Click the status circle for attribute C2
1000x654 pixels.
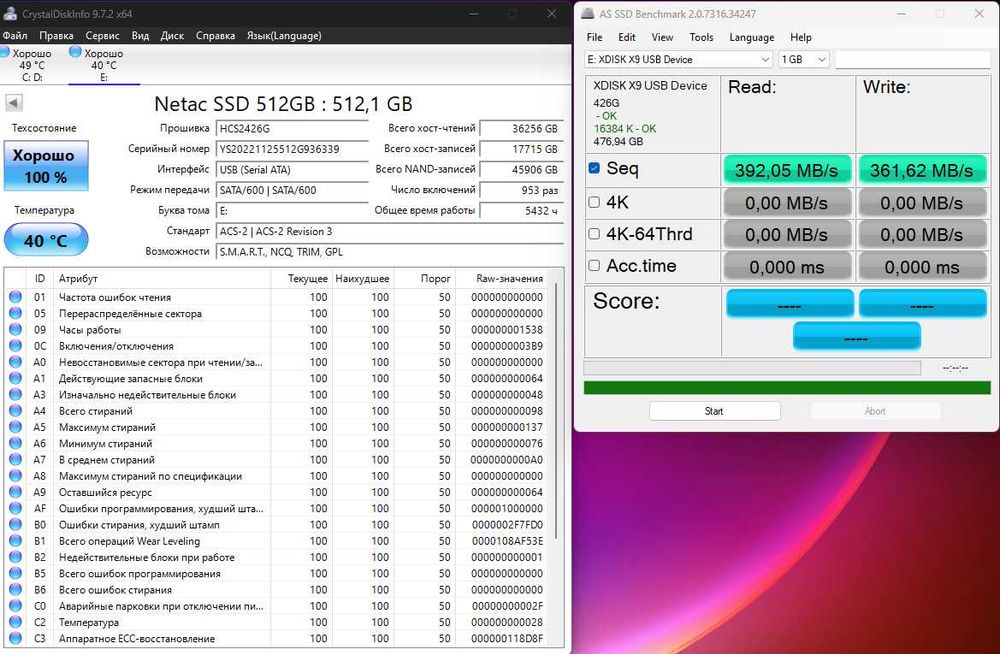[x=15, y=622]
